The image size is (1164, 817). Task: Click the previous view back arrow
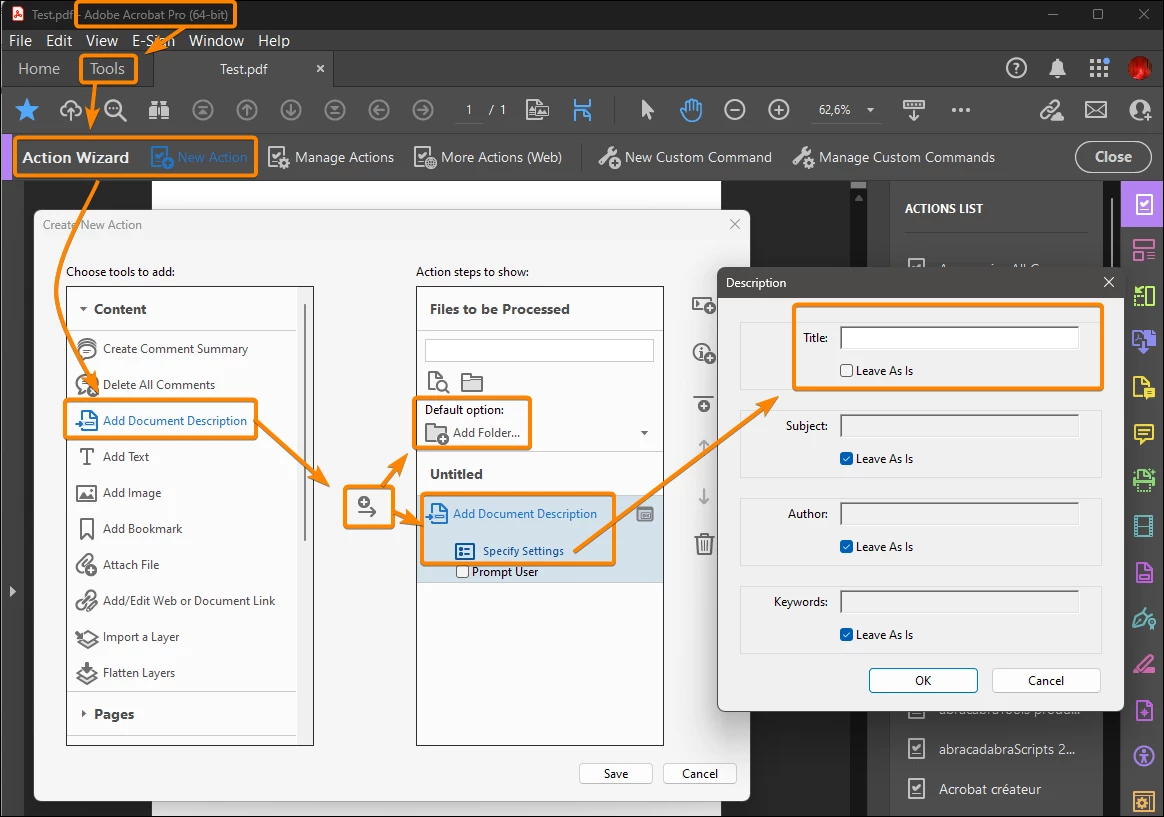coord(379,111)
